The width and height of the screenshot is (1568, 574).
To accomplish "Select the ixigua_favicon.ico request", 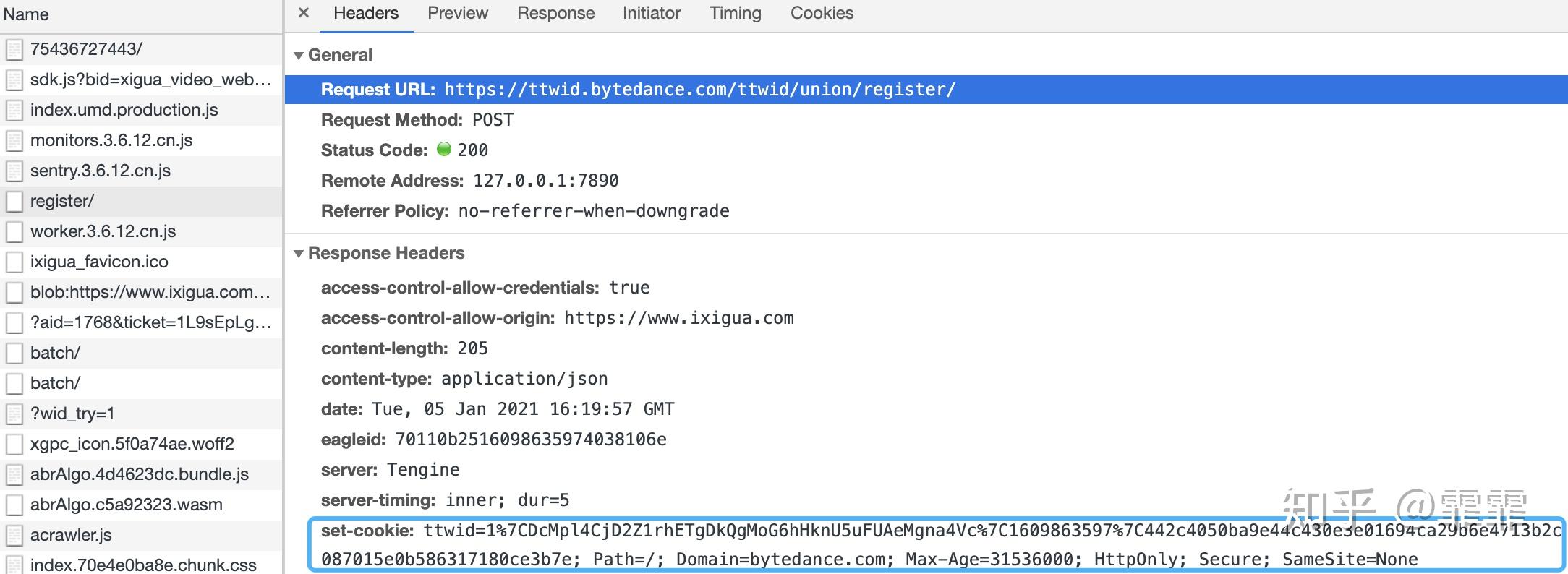I will coord(141,262).
